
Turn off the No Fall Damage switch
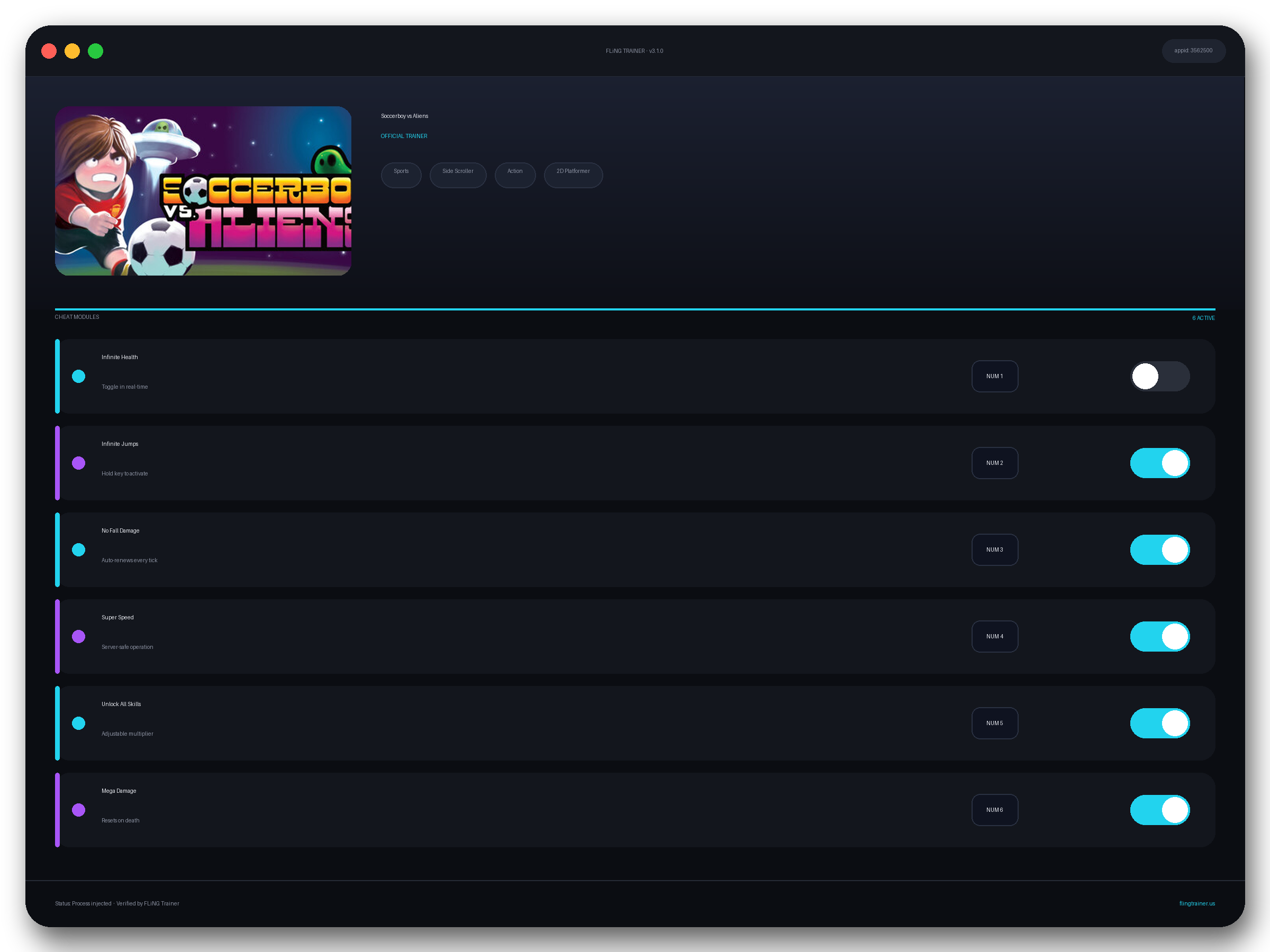point(1160,550)
